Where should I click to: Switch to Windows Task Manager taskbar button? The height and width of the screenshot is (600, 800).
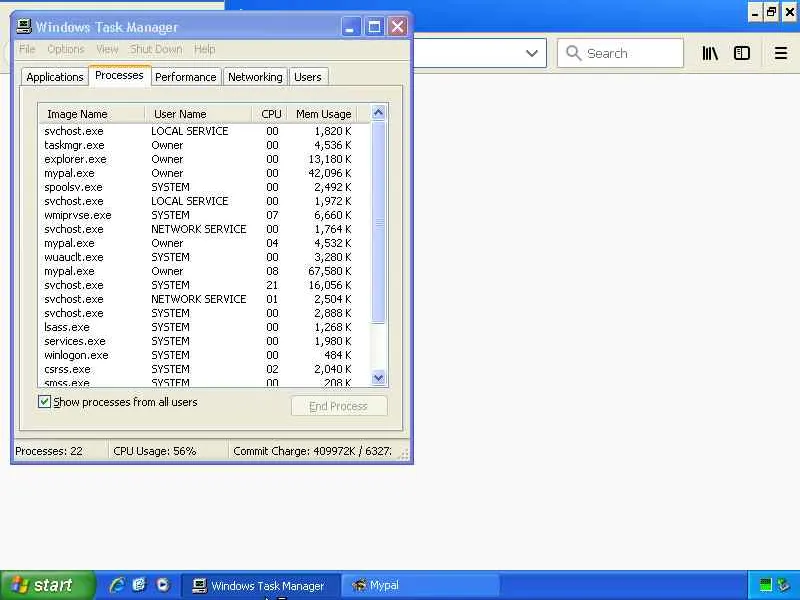[260, 586]
